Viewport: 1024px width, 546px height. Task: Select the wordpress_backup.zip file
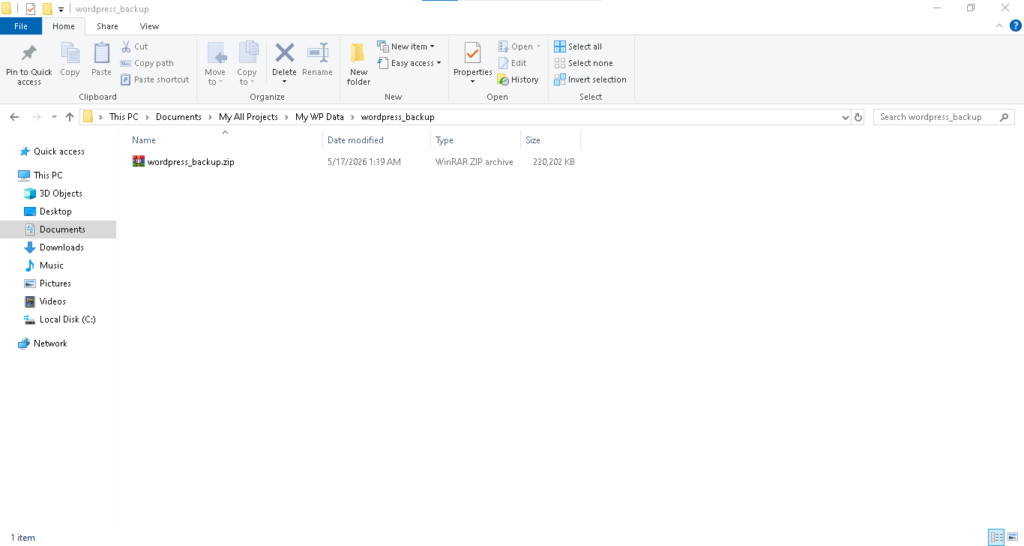tap(183, 162)
